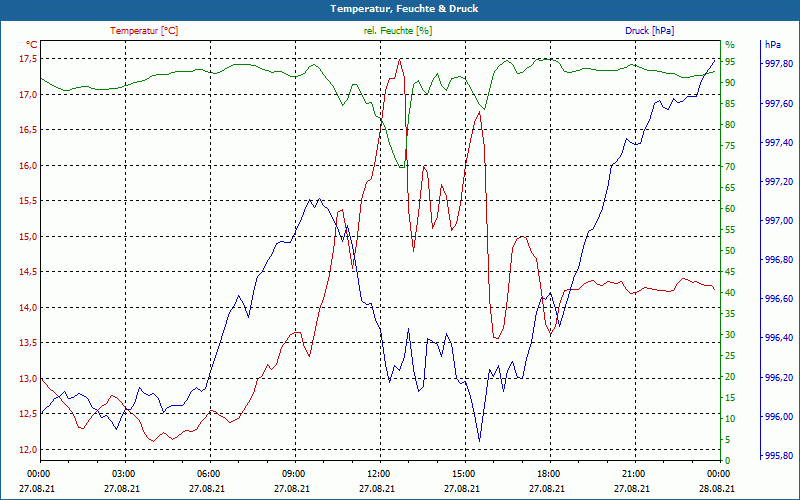Select the red "Temperatur [°C]" legend label
The image size is (800, 500).
click(x=144, y=31)
